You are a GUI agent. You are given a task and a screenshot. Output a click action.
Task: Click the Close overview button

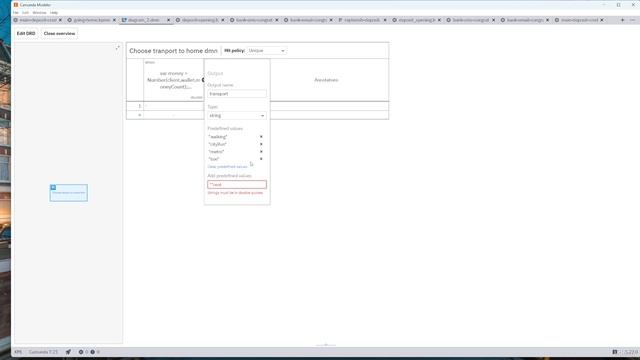[x=59, y=33]
